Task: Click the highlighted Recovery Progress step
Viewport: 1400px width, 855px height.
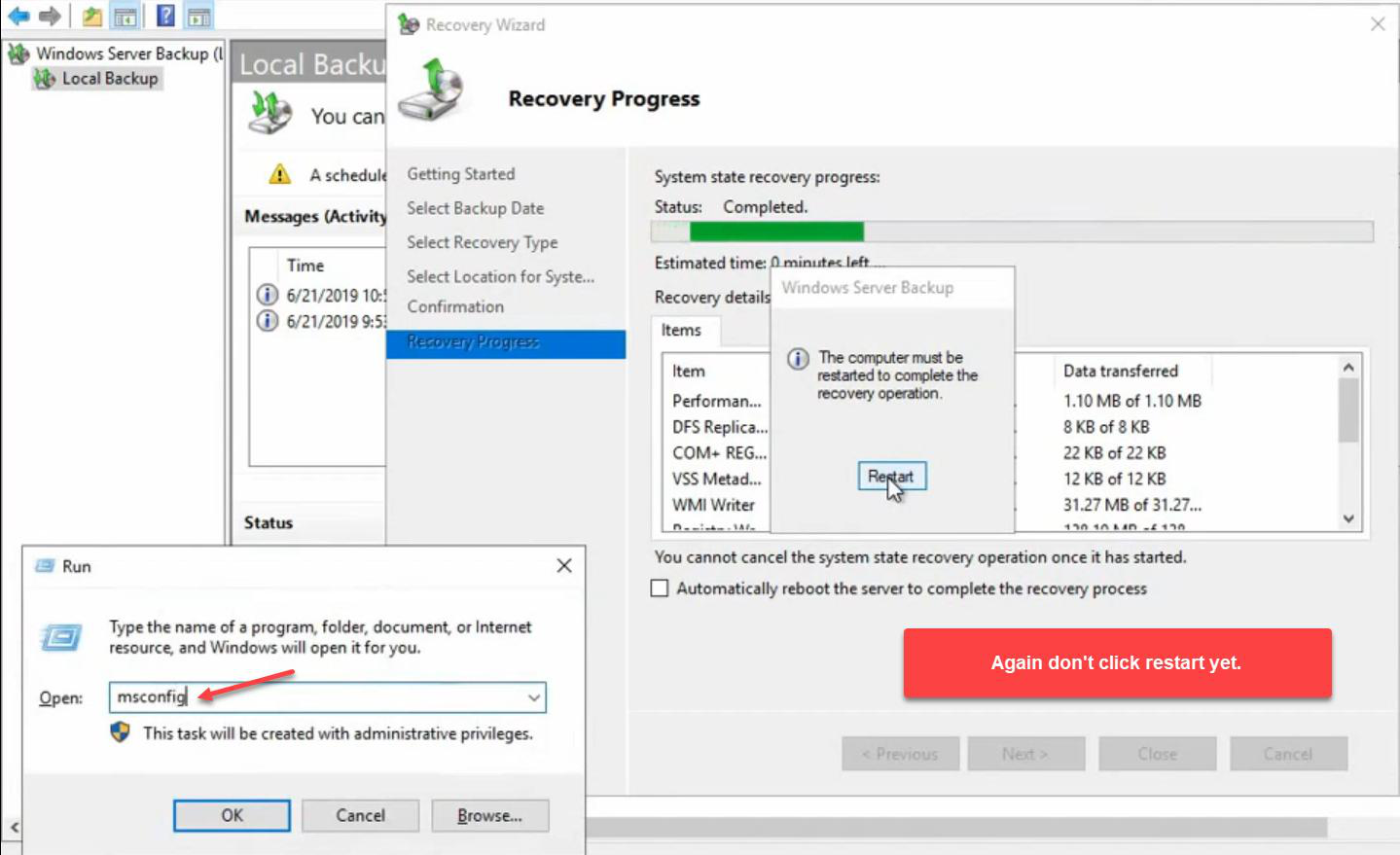Action: pyautogui.click(x=506, y=342)
